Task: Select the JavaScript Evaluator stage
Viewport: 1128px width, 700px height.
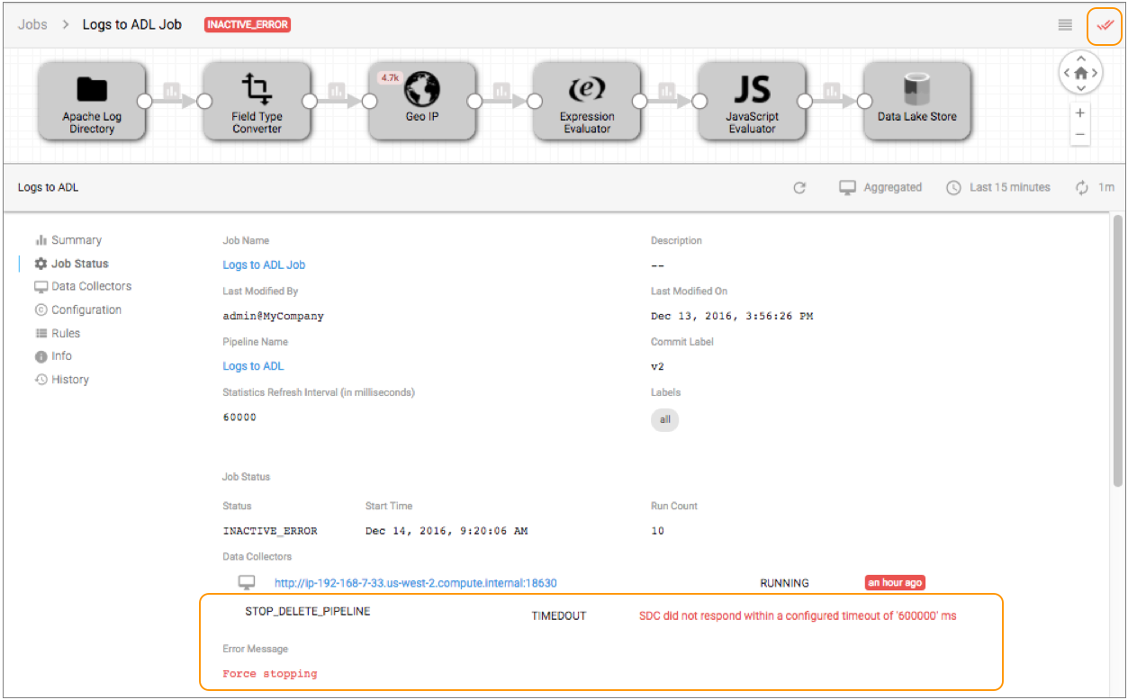Action: 752,101
